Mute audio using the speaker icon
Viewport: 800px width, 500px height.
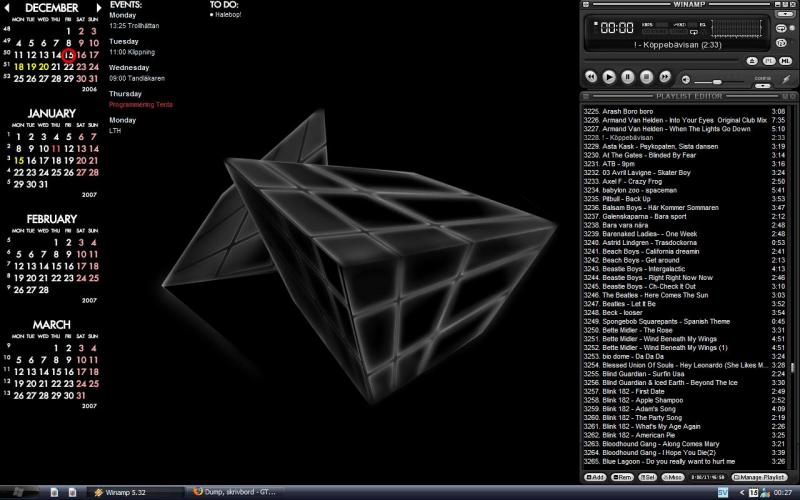click(x=686, y=80)
